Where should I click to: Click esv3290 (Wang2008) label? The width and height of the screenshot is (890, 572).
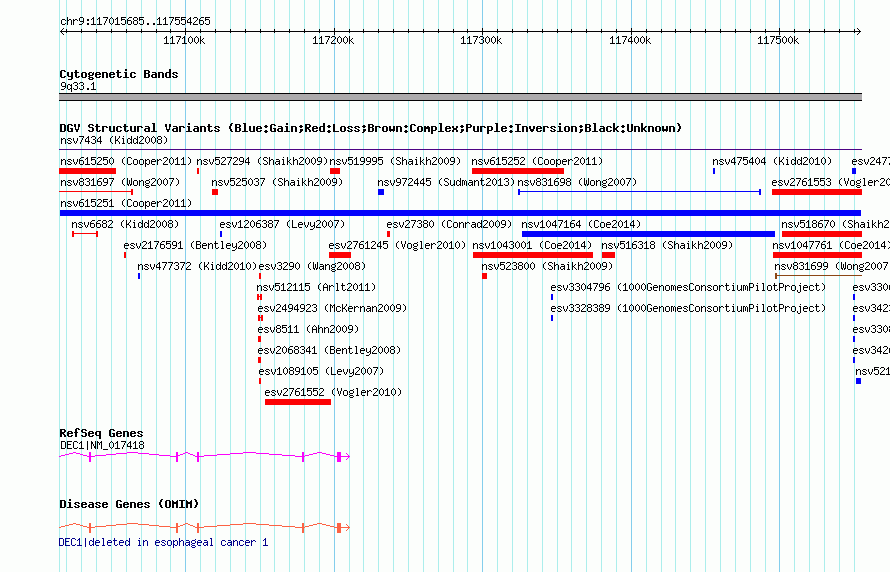point(312,266)
